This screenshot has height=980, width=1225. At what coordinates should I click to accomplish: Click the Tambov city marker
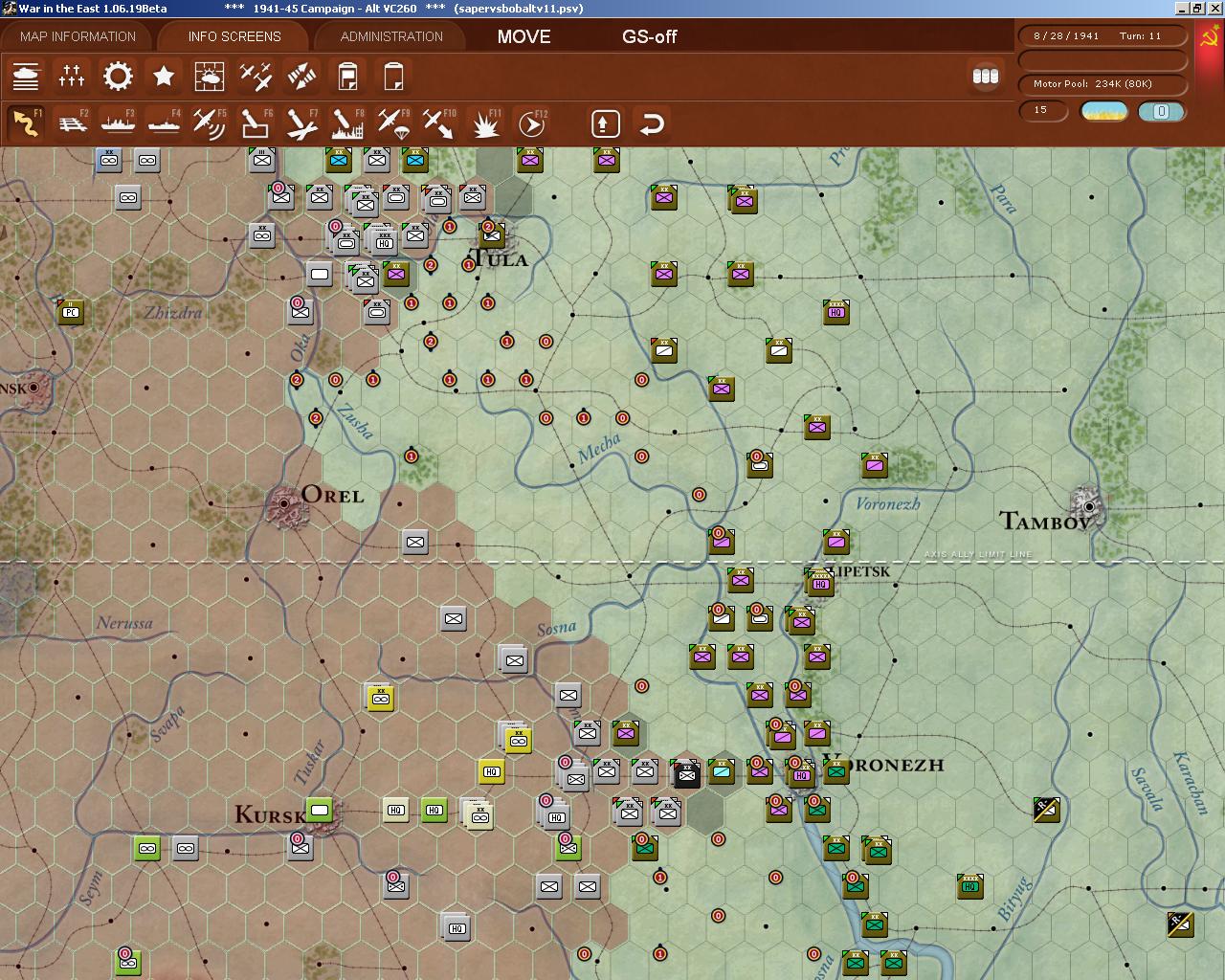click(x=1088, y=504)
